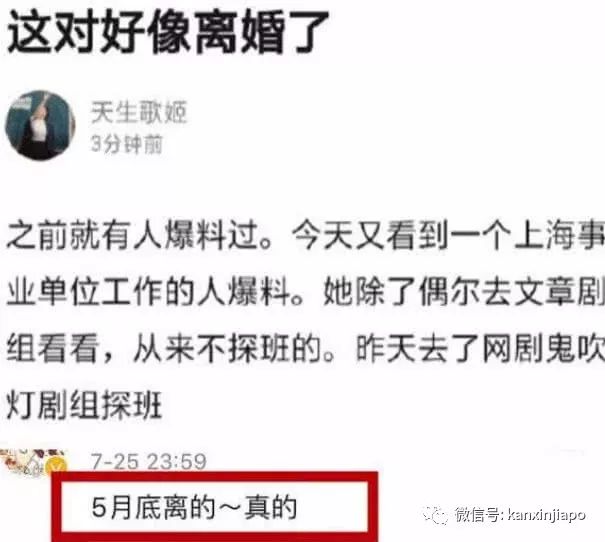The height and width of the screenshot is (542, 605).
Task: Click the red highlight box's top border
Action: (x=215, y=476)
